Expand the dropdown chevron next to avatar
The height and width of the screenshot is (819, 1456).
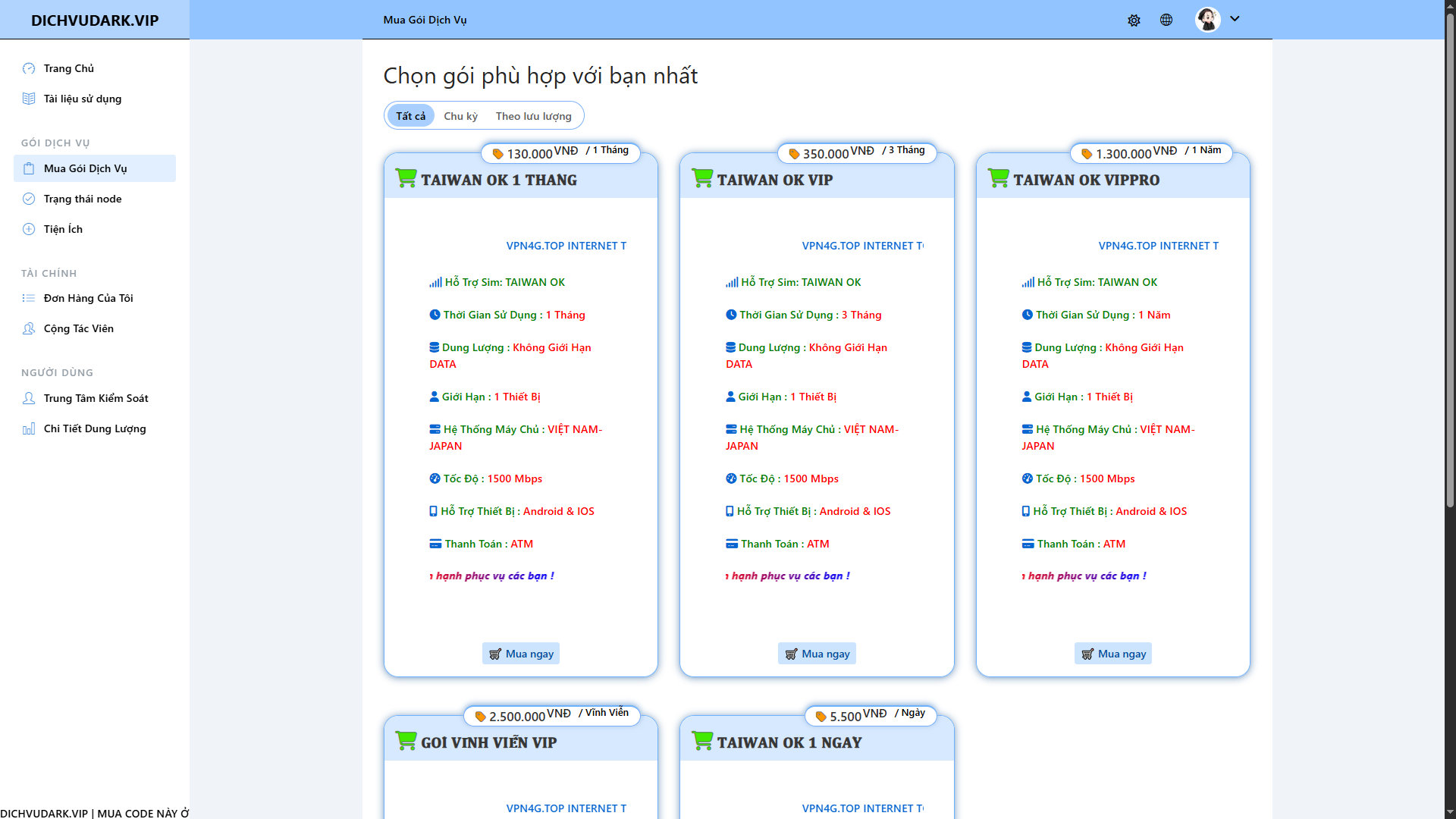pyautogui.click(x=1235, y=19)
